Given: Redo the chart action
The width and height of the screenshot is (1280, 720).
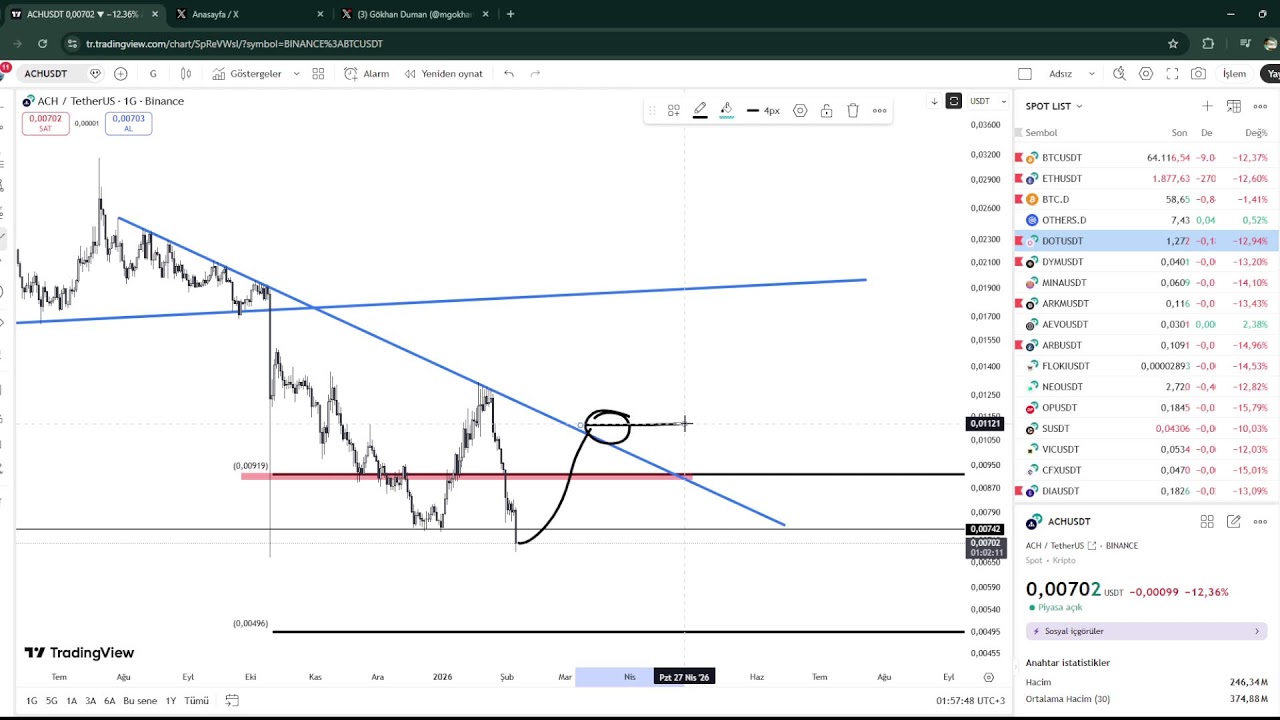Looking at the screenshot, I should [x=535, y=74].
